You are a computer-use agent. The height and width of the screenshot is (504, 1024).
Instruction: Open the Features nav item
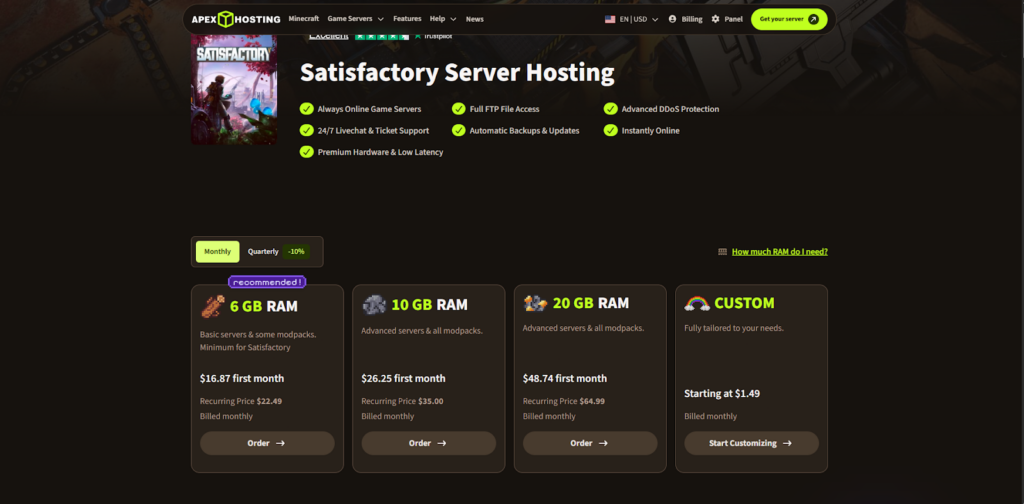(x=407, y=19)
